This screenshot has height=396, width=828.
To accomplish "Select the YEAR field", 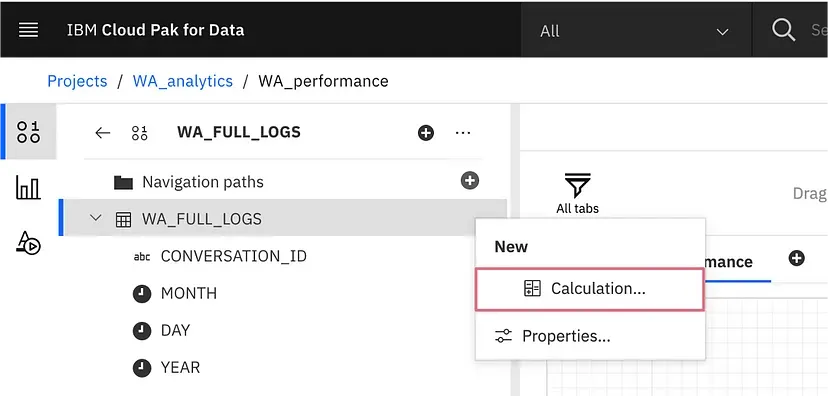I will tap(180, 367).
